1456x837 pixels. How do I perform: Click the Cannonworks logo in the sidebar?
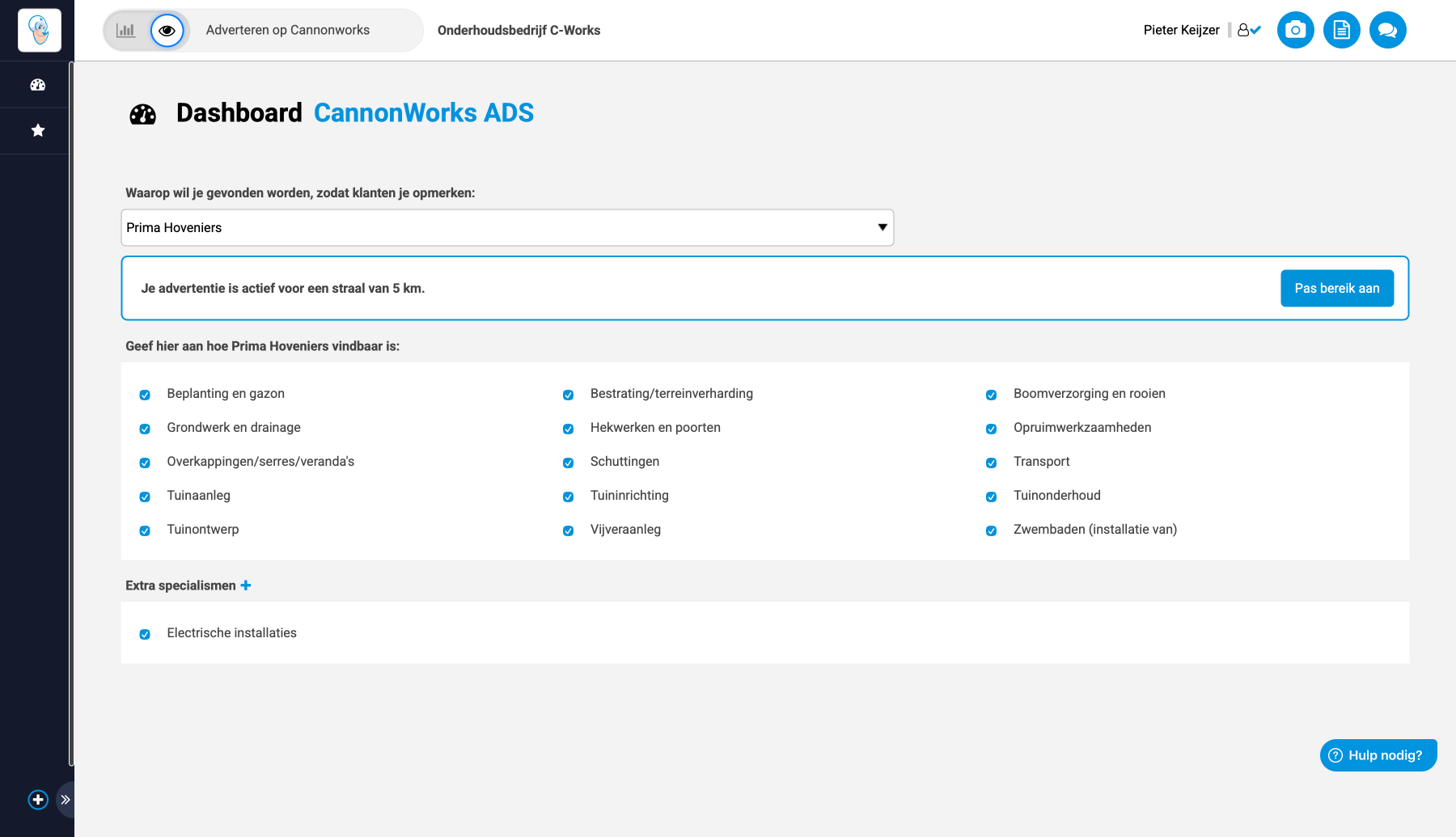click(x=39, y=31)
